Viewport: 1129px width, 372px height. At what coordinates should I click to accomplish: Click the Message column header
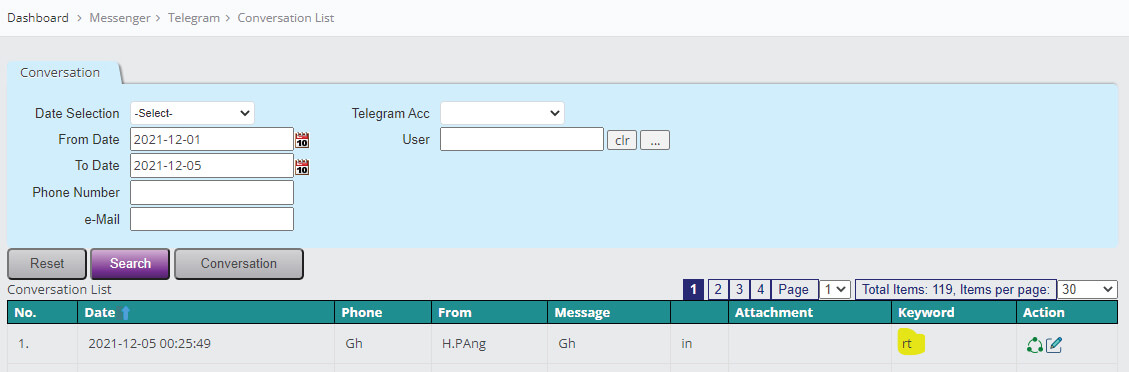tap(608, 312)
